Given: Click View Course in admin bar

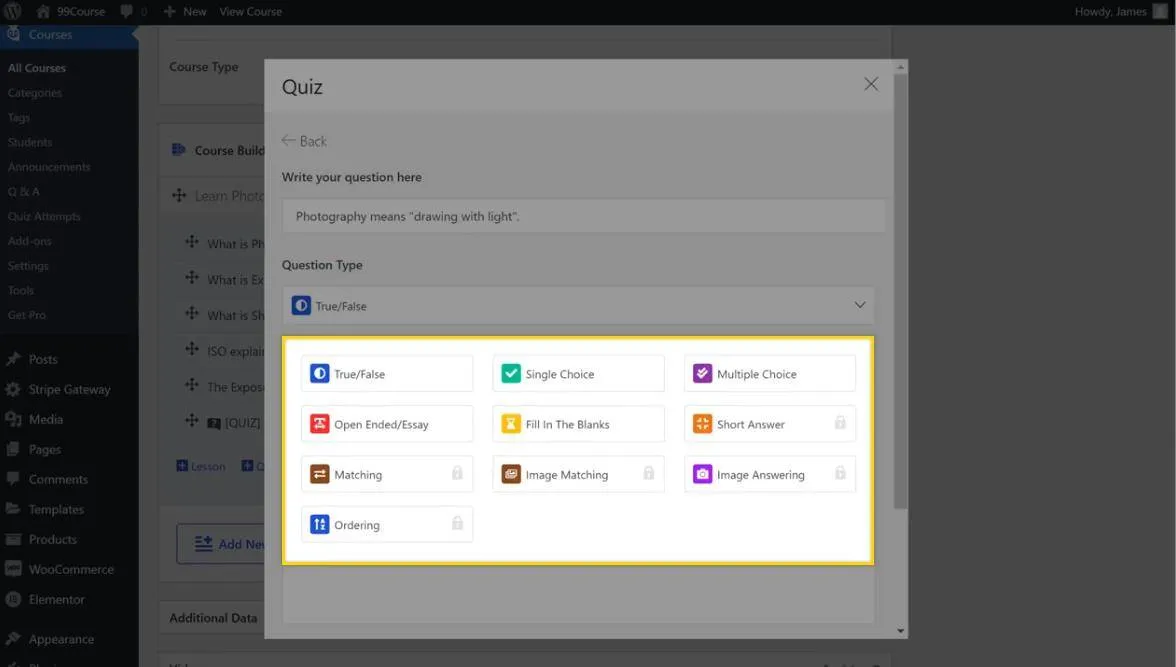Looking at the screenshot, I should tap(250, 12).
